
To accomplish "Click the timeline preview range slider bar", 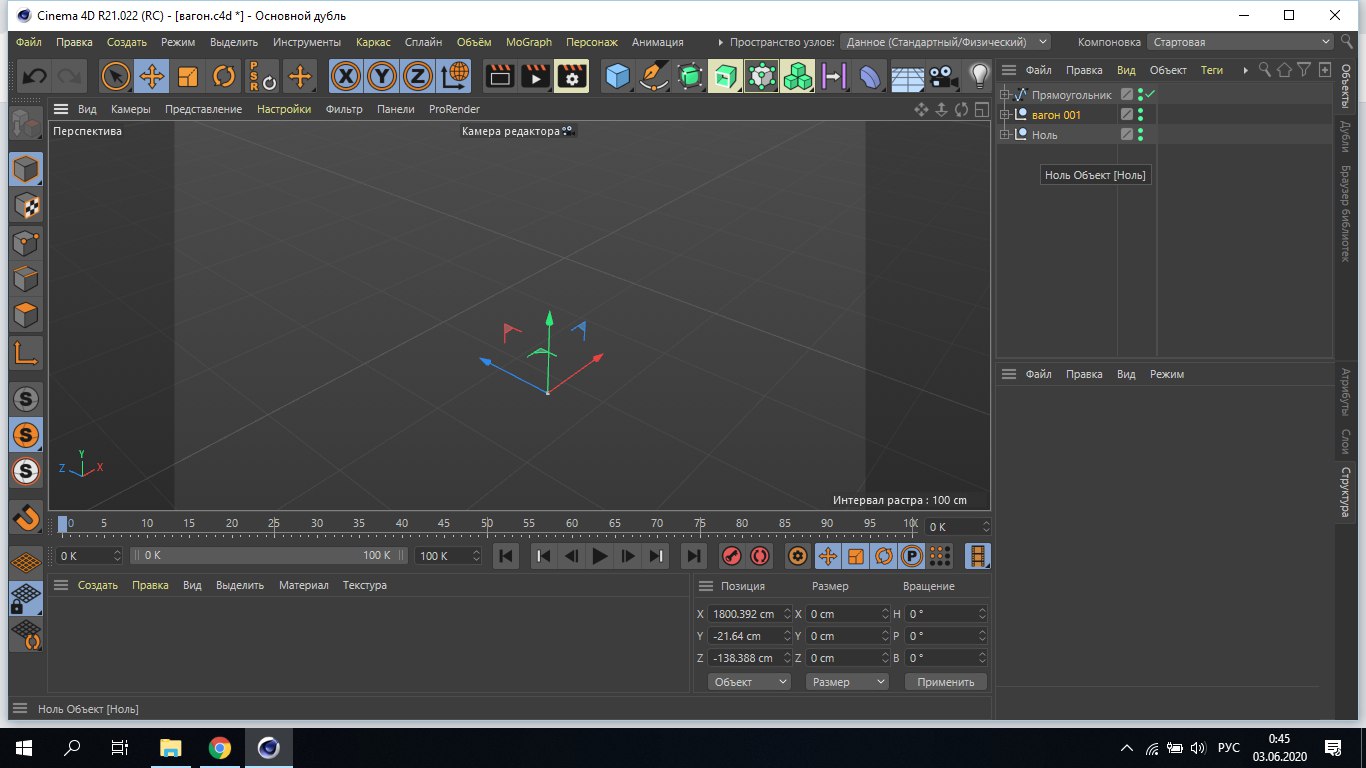I will pos(268,555).
